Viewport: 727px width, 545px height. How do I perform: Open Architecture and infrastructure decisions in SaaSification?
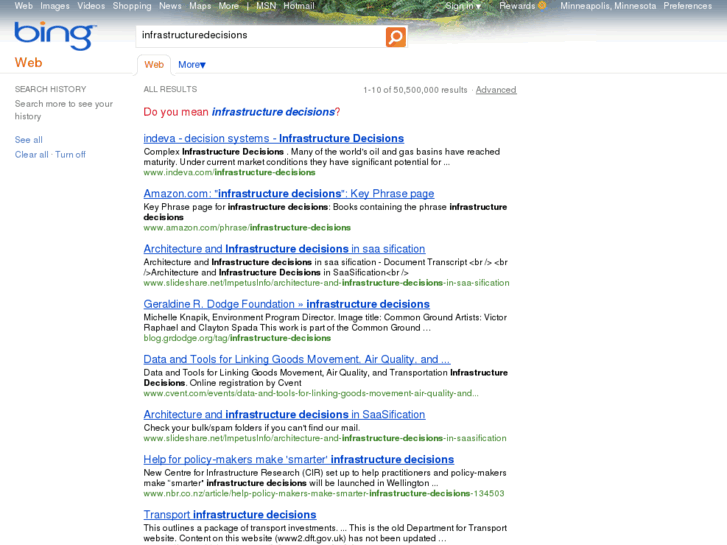pyautogui.click(x=284, y=414)
